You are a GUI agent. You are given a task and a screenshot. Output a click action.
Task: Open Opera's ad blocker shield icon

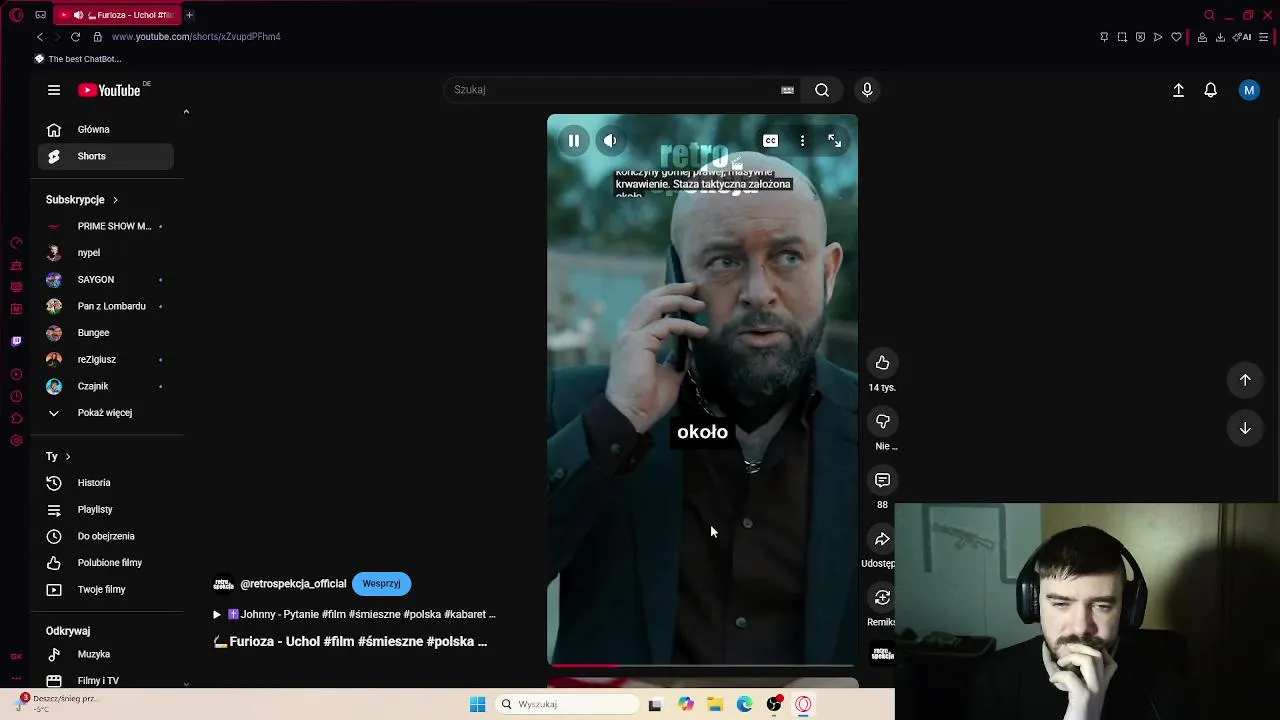[1140, 37]
